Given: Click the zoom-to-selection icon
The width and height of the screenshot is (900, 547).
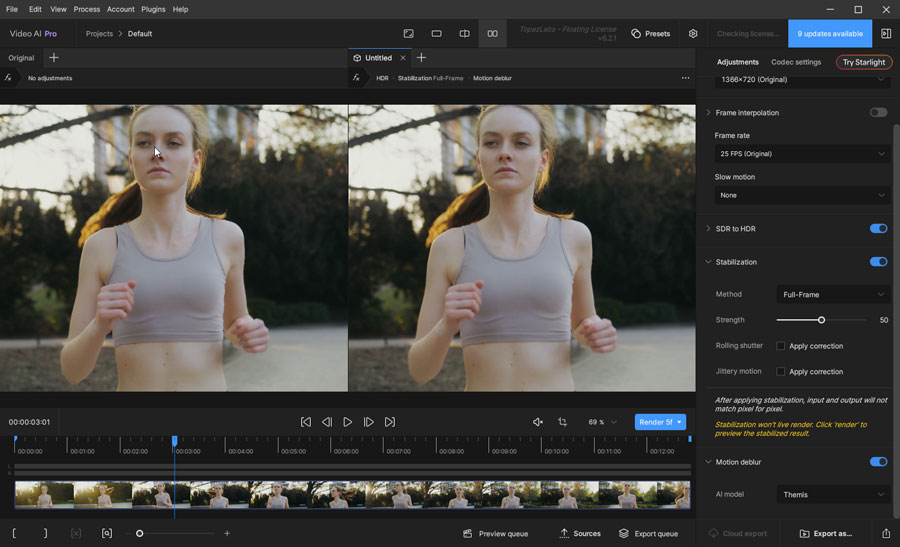Looking at the screenshot, I should [107, 533].
